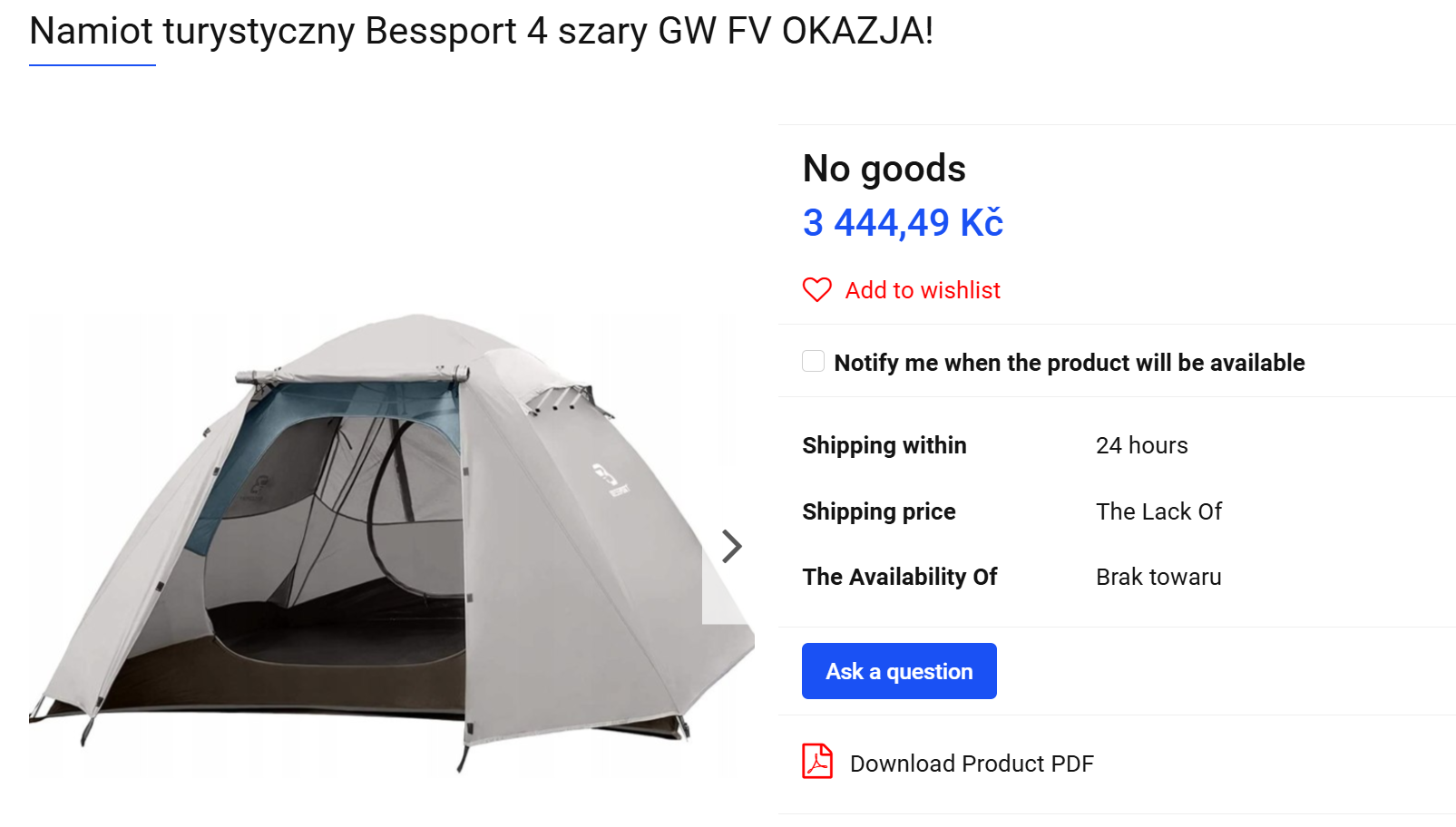Click the Ask a question button
The width and height of the screenshot is (1456, 827).
point(899,671)
